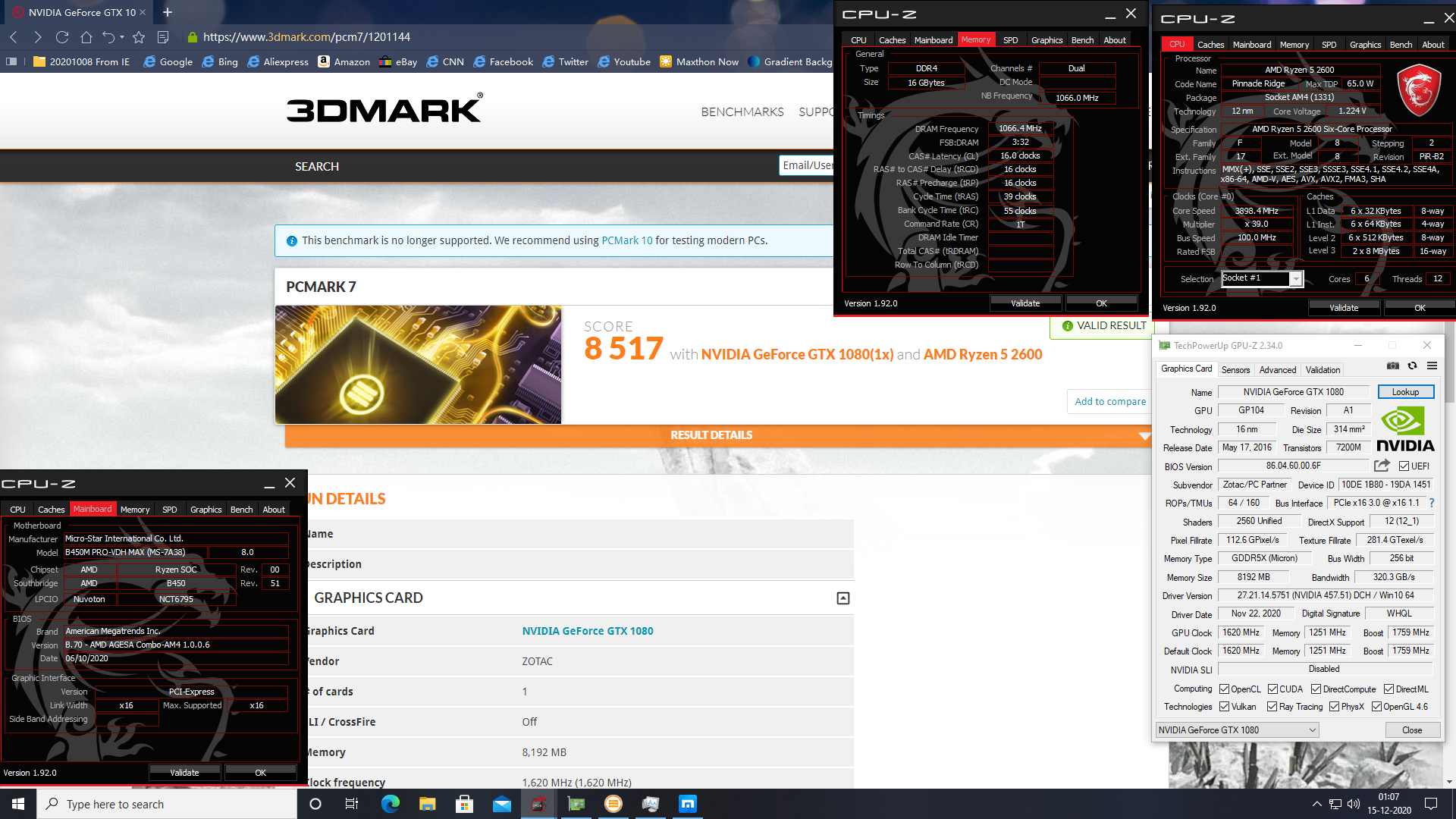1456x819 pixels.
Task: Toggle the DirectCompute checkbox
Action: (1316, 689)
